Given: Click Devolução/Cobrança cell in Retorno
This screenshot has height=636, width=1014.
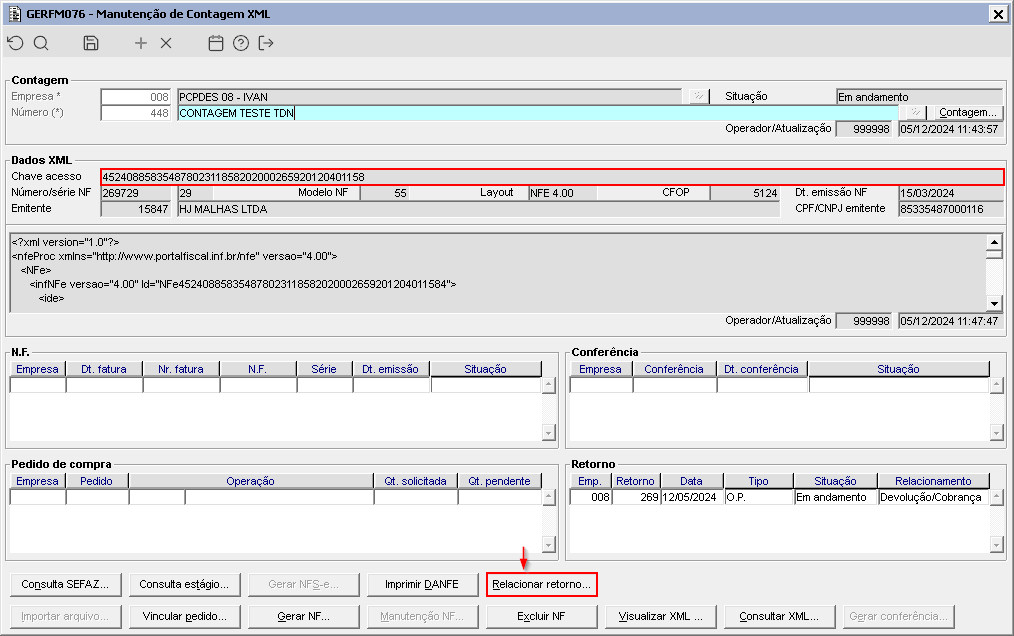Looking at the screenshot, I should pos(934,498).
